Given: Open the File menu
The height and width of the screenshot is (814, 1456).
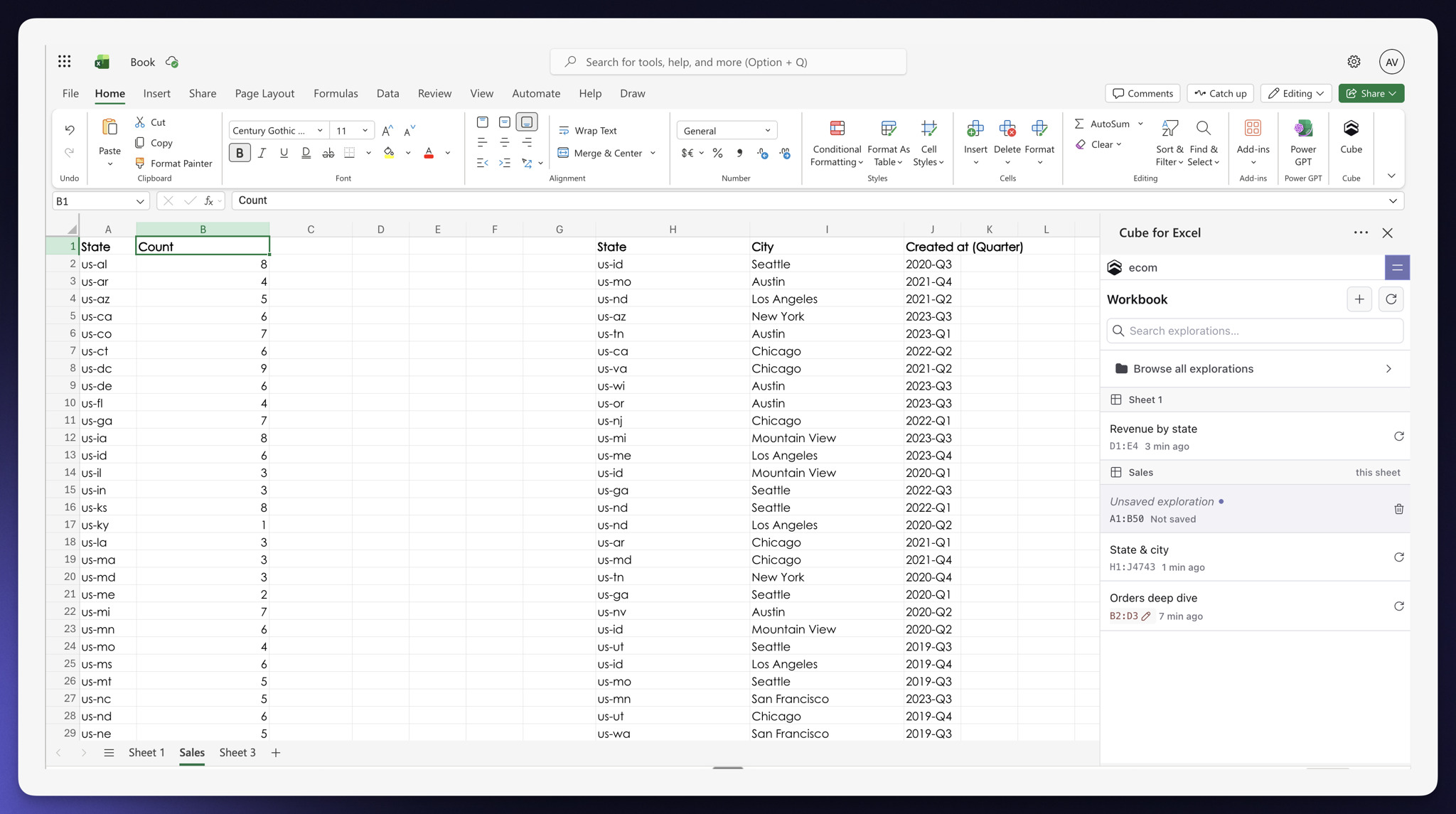Looking at the screenshot, I should [x=70, y=93].
